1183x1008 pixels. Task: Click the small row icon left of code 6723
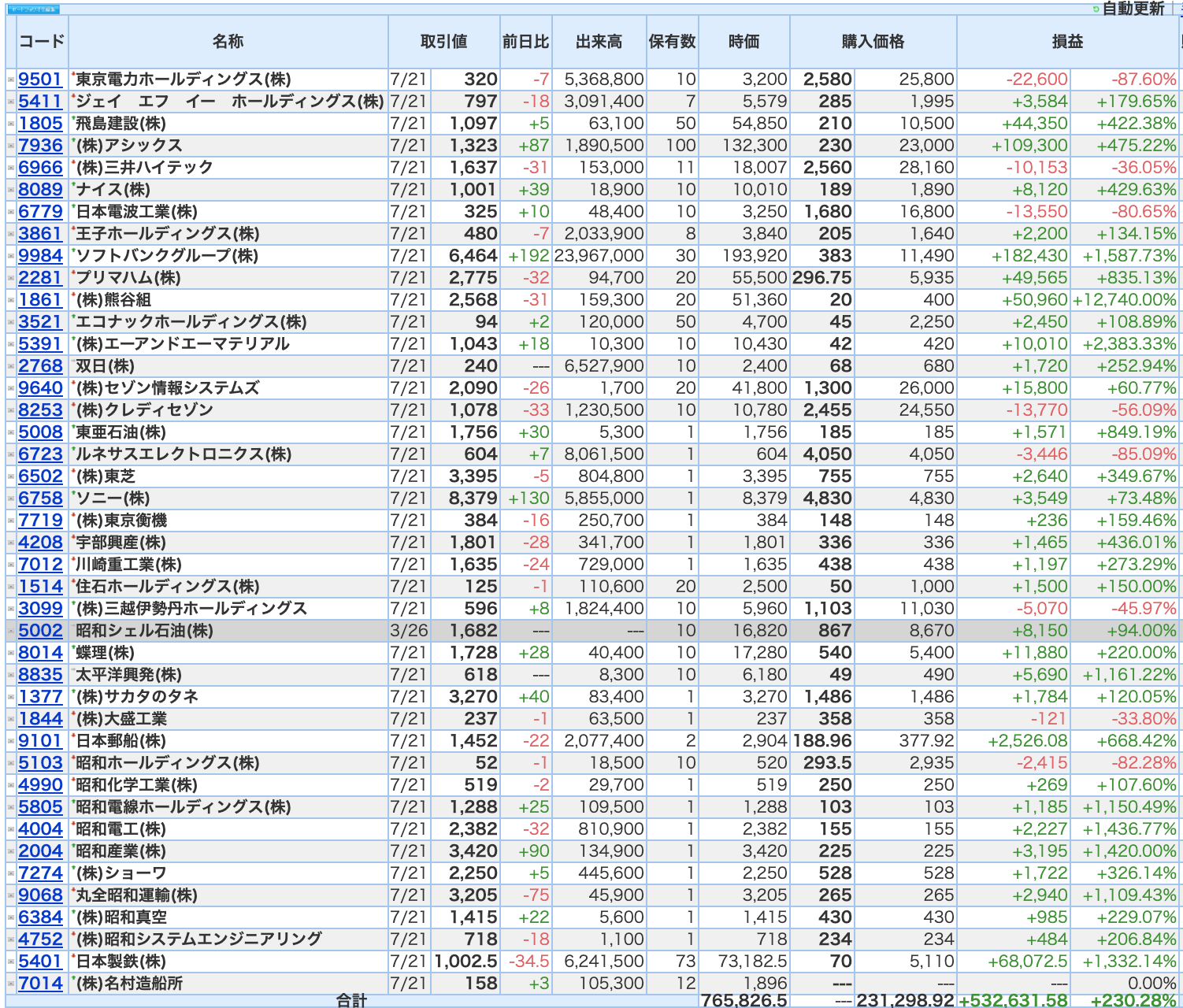pos(11,454)
